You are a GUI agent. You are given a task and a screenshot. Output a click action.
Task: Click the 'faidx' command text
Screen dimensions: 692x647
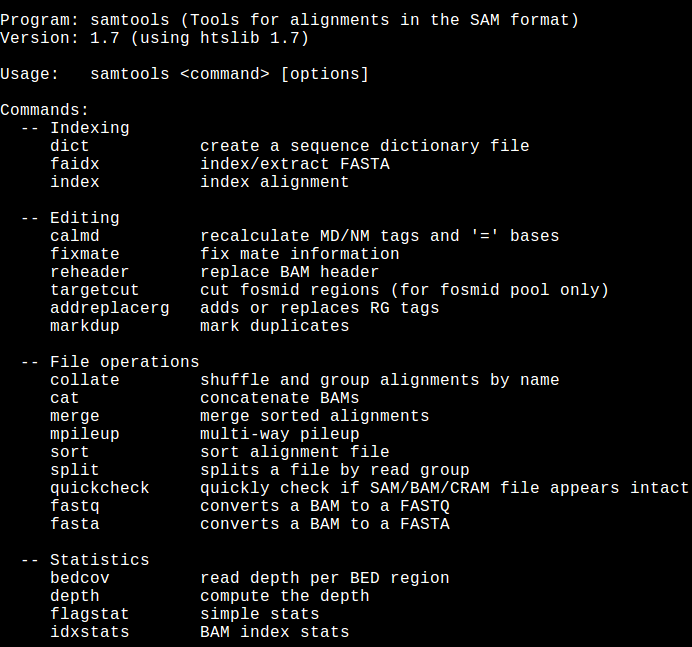pos(75,164)
